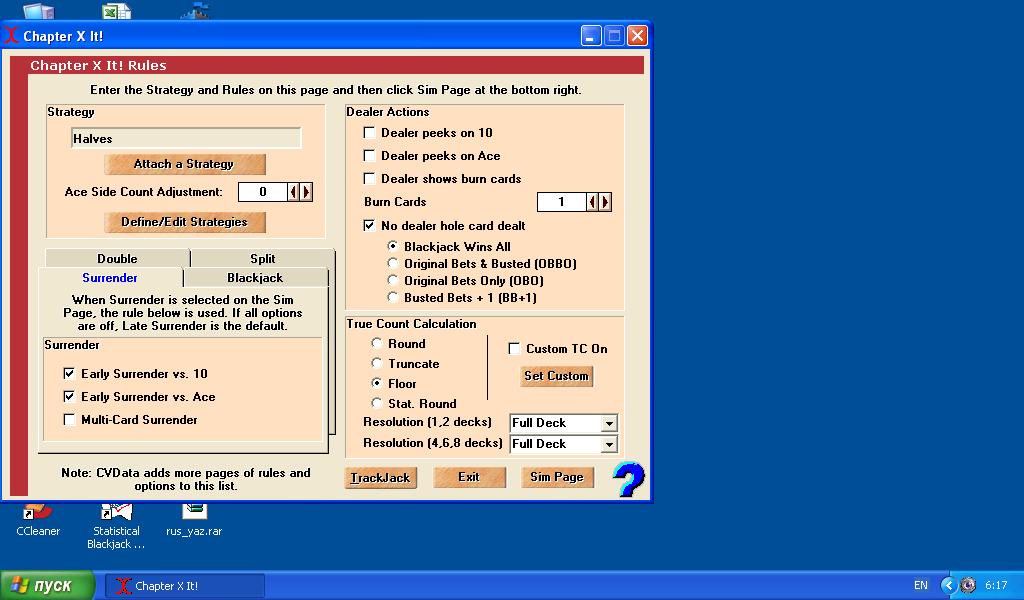Click the red X icon in title bar
Image resolution: width=1024 pixels, height=600 pixels.
tap(11, 36)
